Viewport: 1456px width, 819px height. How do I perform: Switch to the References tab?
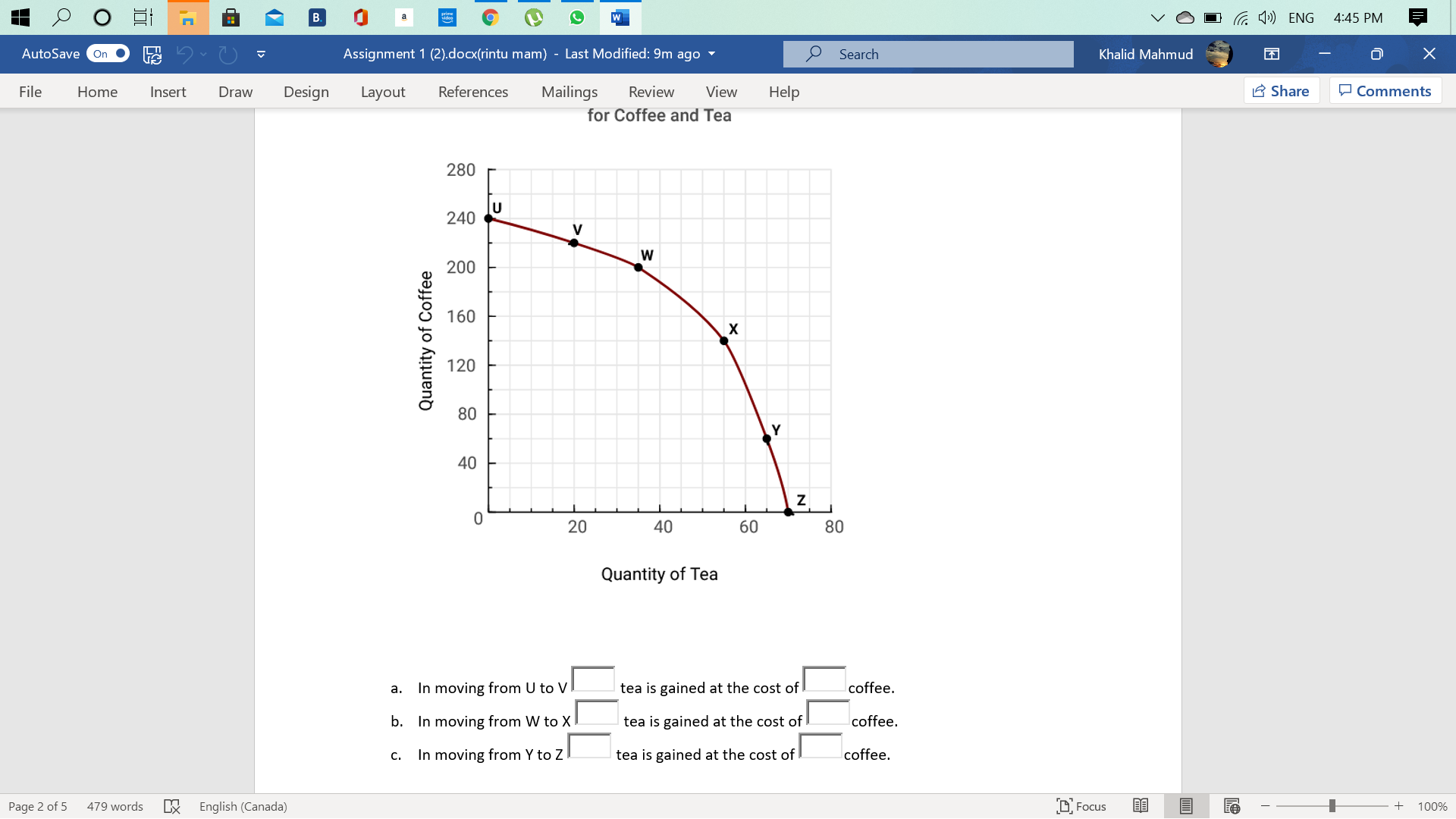tap(473, 91)
